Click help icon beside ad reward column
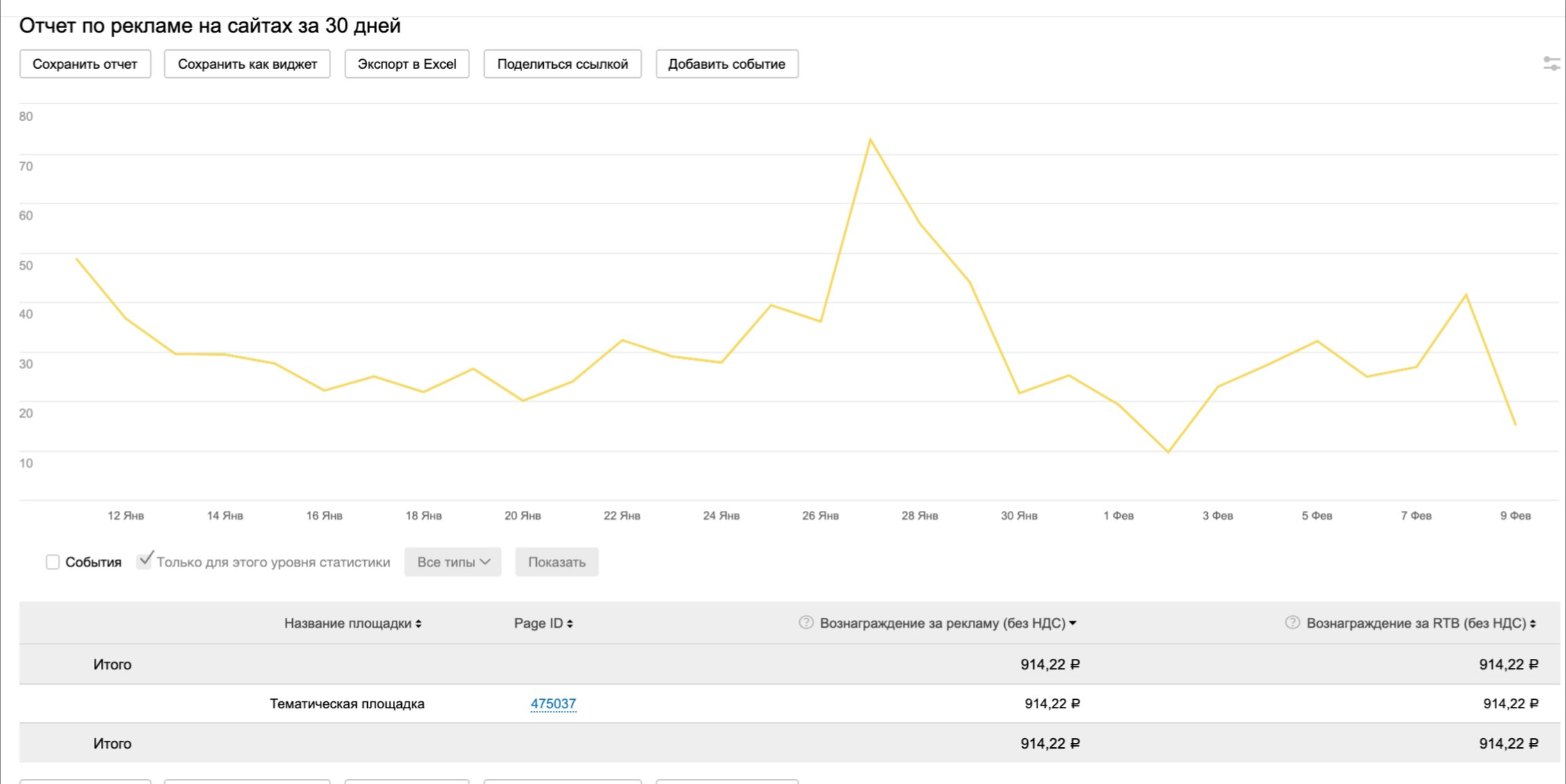 (806, 623)
